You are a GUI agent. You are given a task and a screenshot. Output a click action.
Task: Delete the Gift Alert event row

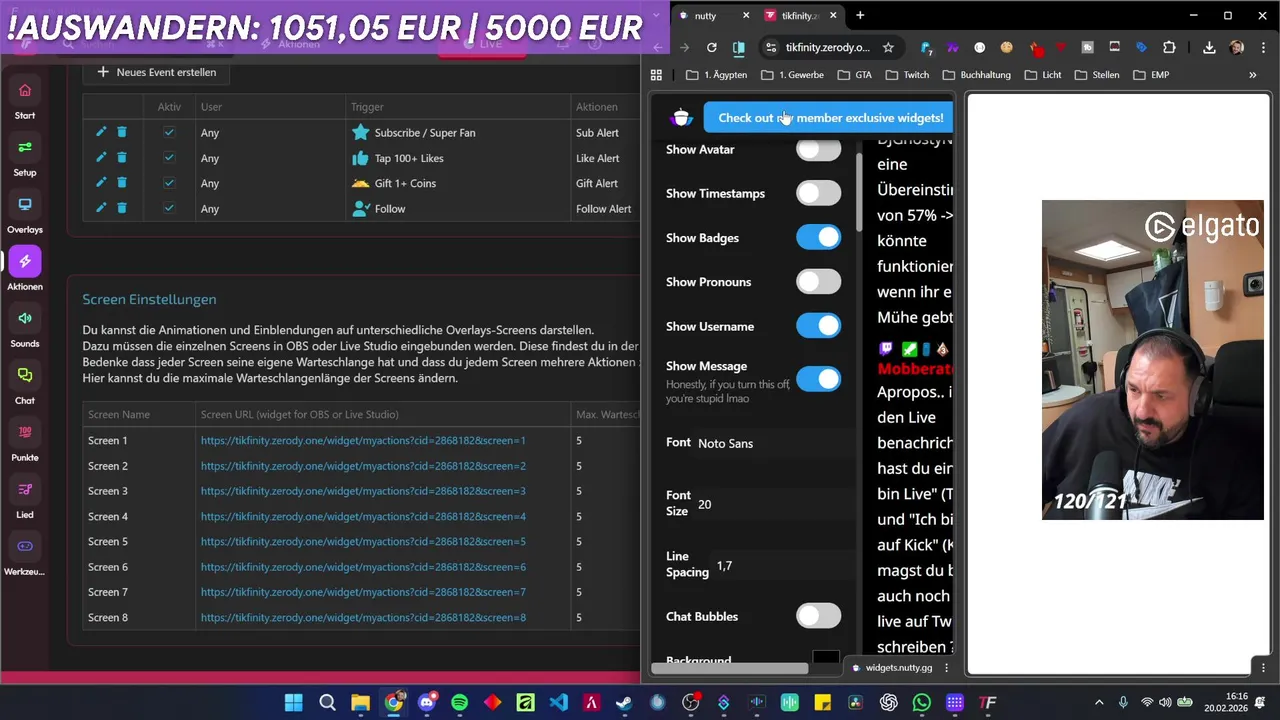pos(122,183)
